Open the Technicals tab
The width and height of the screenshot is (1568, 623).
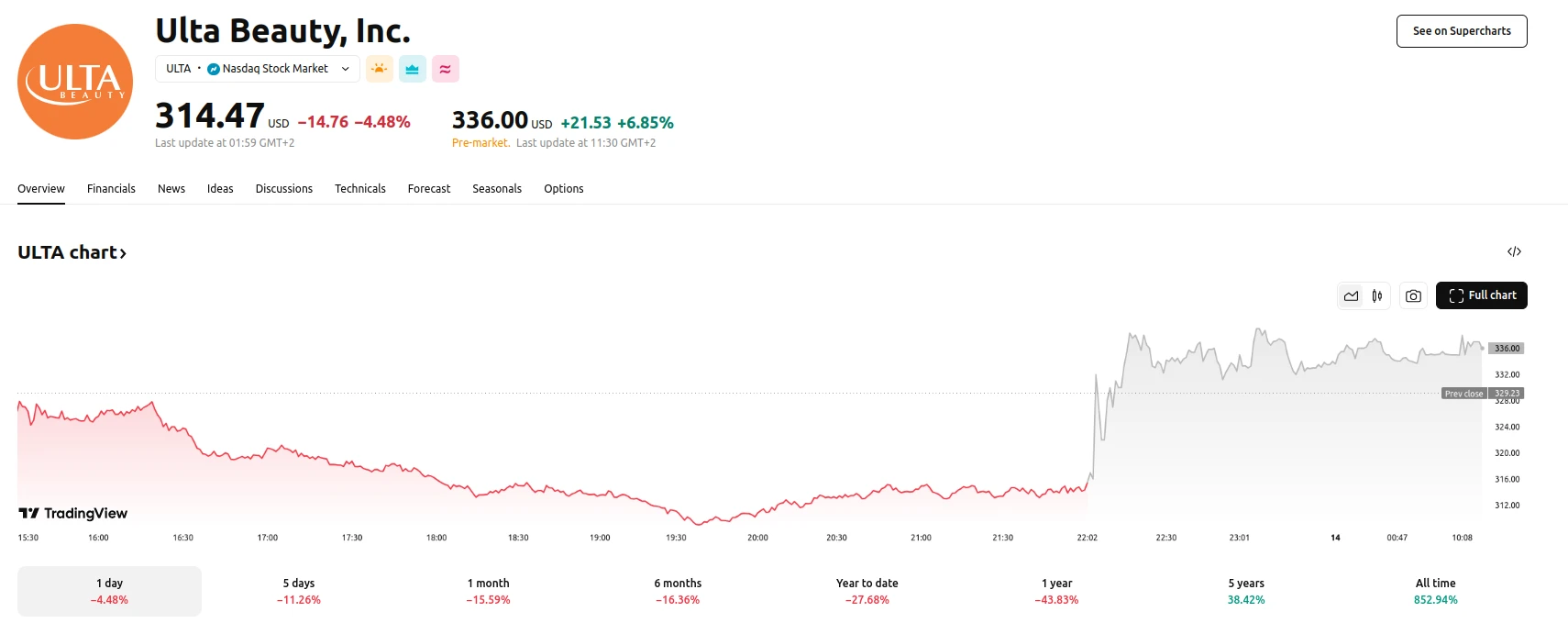tap(360, 189)
